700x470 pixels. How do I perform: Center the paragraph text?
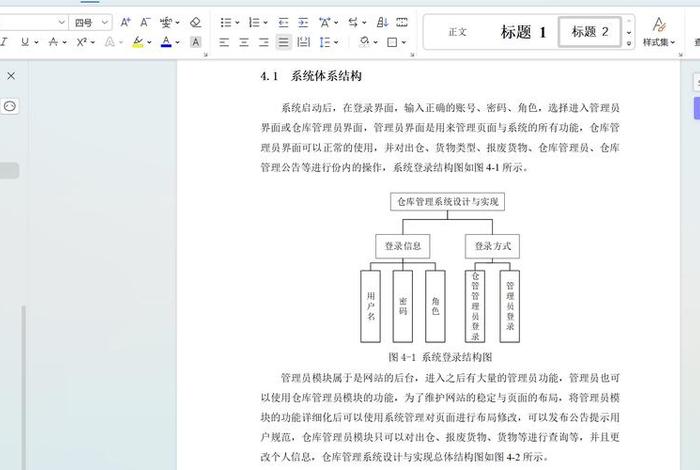(244, 42)
